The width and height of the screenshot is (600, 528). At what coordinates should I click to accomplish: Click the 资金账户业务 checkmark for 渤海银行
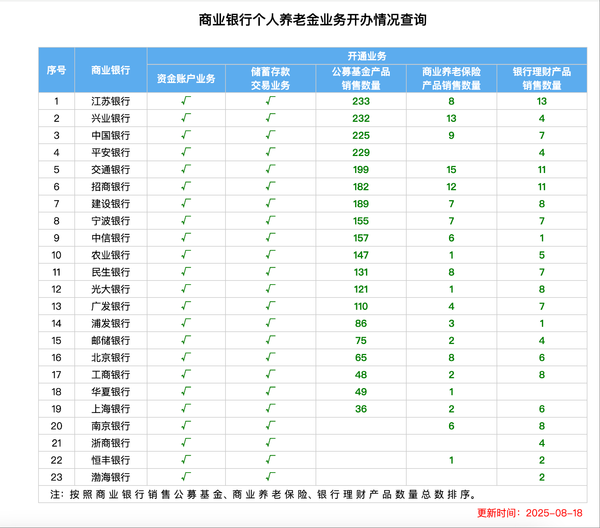[186, 477]
